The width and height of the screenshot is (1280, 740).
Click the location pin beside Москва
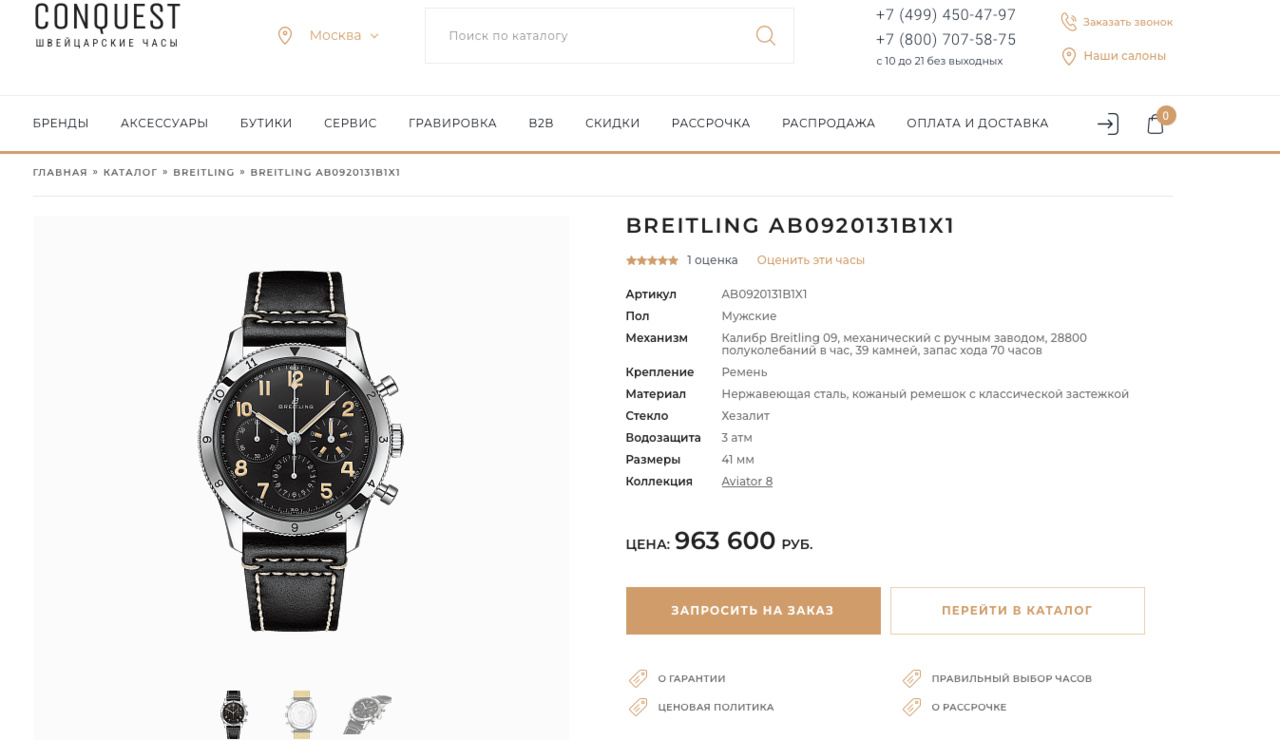pyautogui.click(x=285, y=36)
